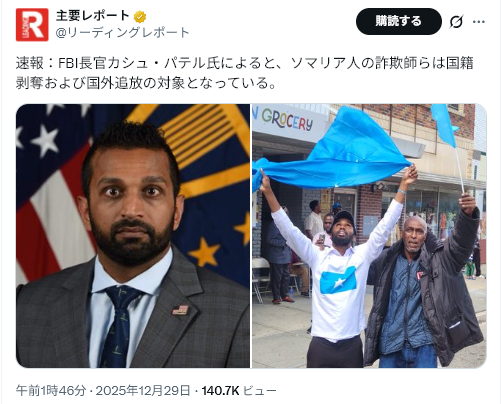Click the gold verified badge
Image resolution: width=501 pixels, height=404 pixels.
click(x=140, y=16)
